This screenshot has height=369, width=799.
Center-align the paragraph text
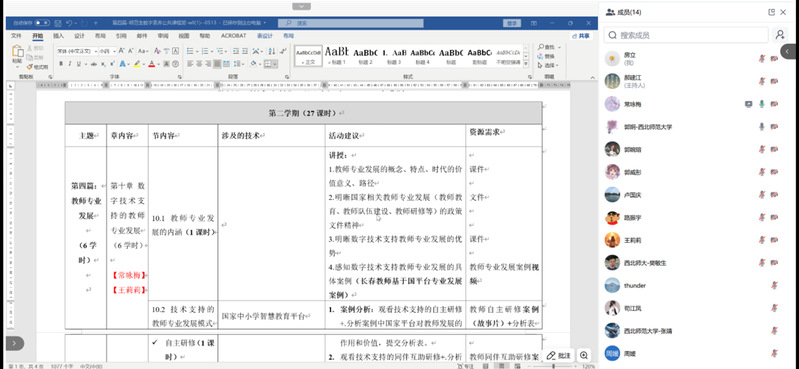pos(199,64)
